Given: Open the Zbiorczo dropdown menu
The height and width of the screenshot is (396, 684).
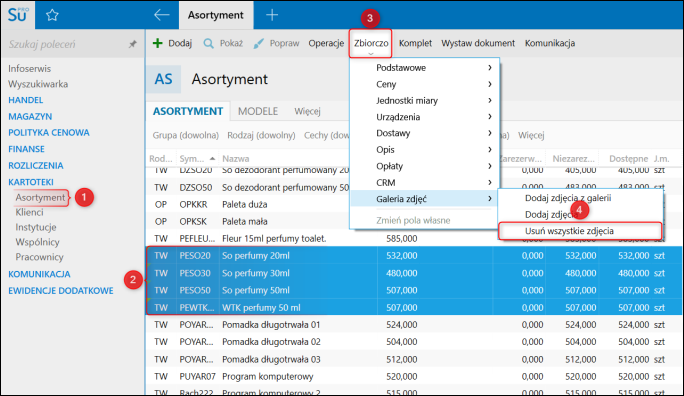Looking at the screenshot, I should (371, 43).
